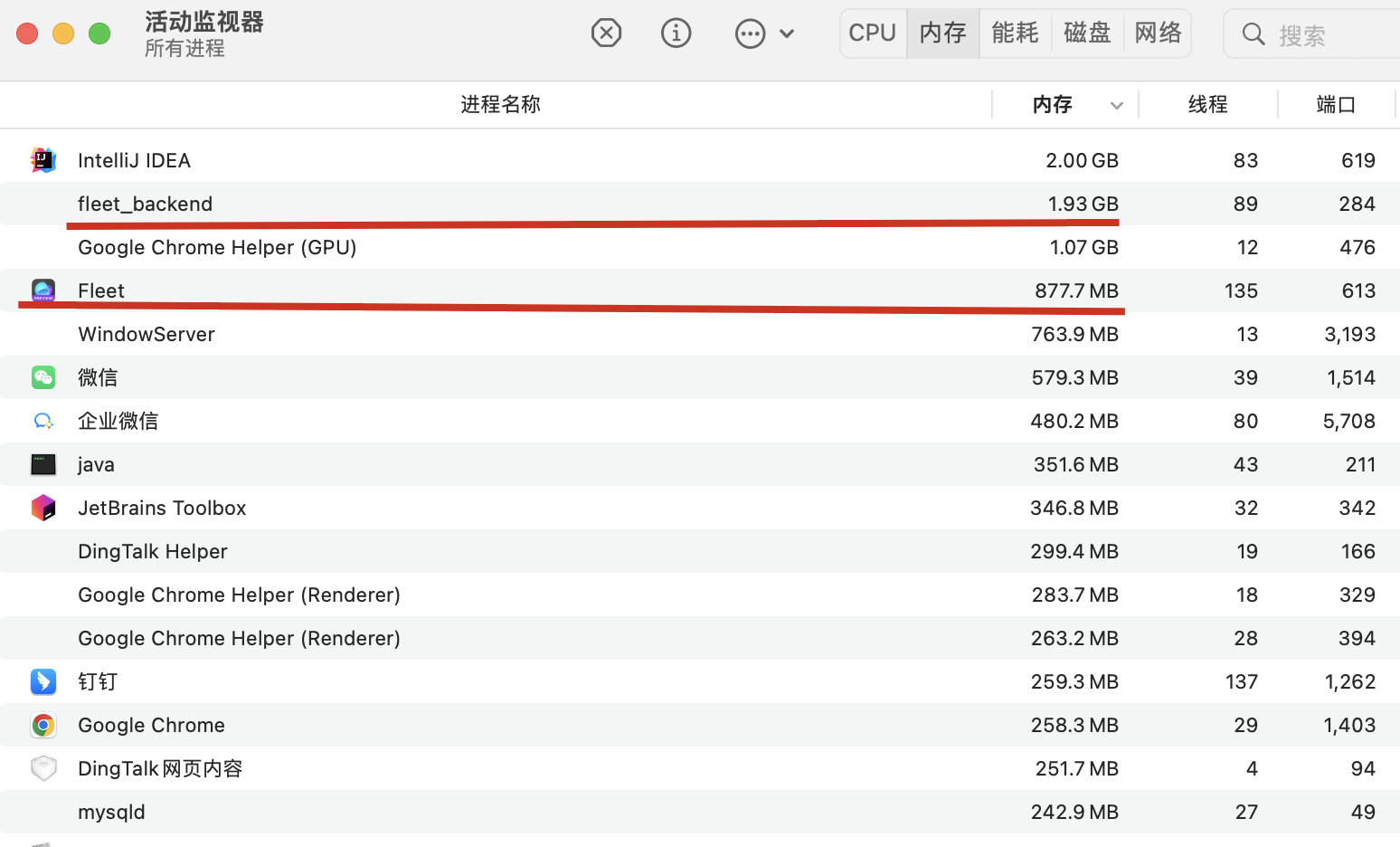Switch to the 内存 tab
Viewport: 1400px width, 847px height.
pyautogui.click(x=943, y=33)
